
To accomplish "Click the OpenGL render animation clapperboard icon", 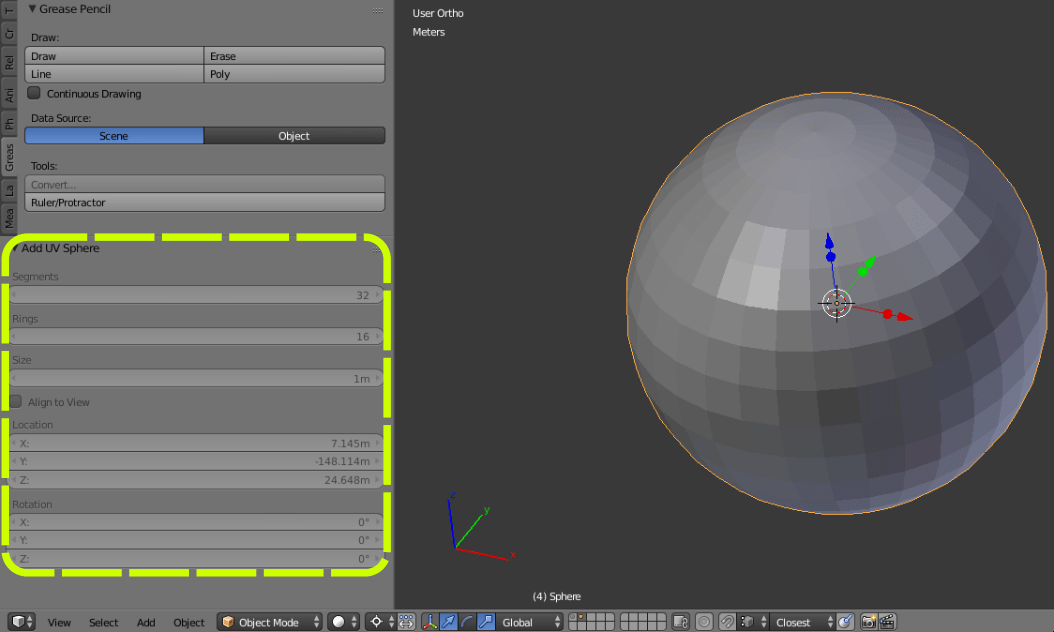I will coord(886,621).
